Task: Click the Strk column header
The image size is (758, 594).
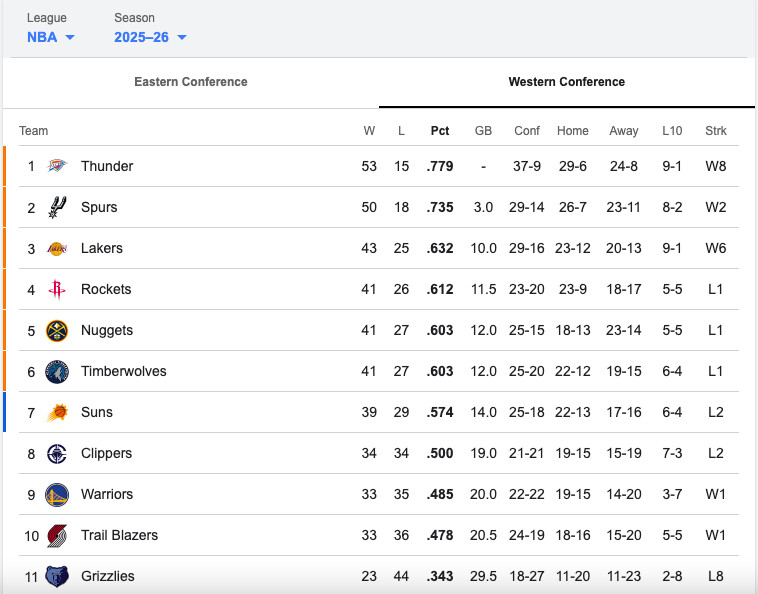Action: tap(716, 131)
